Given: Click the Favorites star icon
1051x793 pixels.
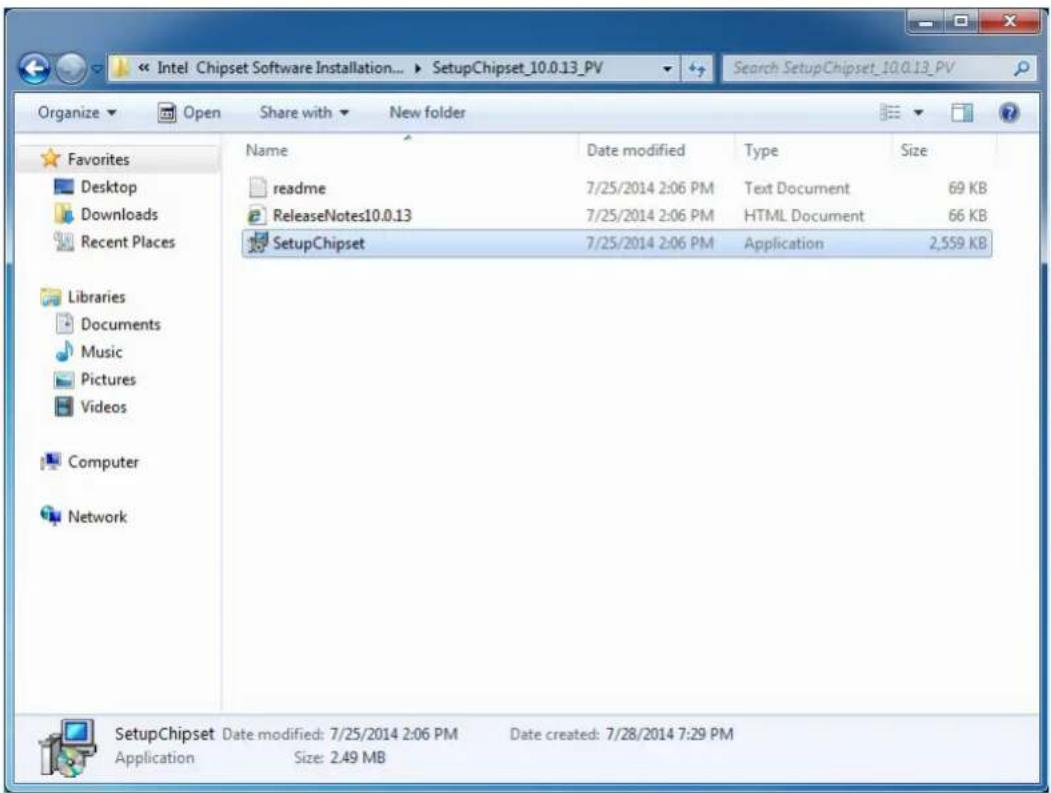Looking at the screenshot, I should (x=51, y=159).
